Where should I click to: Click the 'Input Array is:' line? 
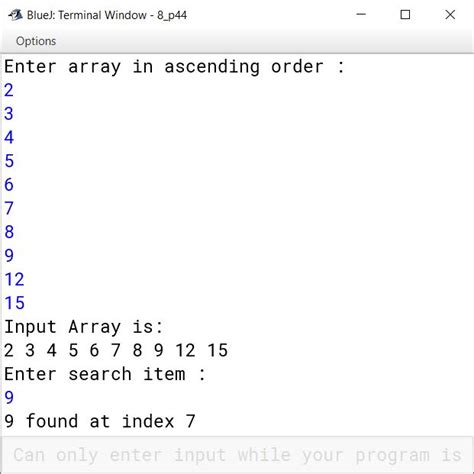(83, 327)
